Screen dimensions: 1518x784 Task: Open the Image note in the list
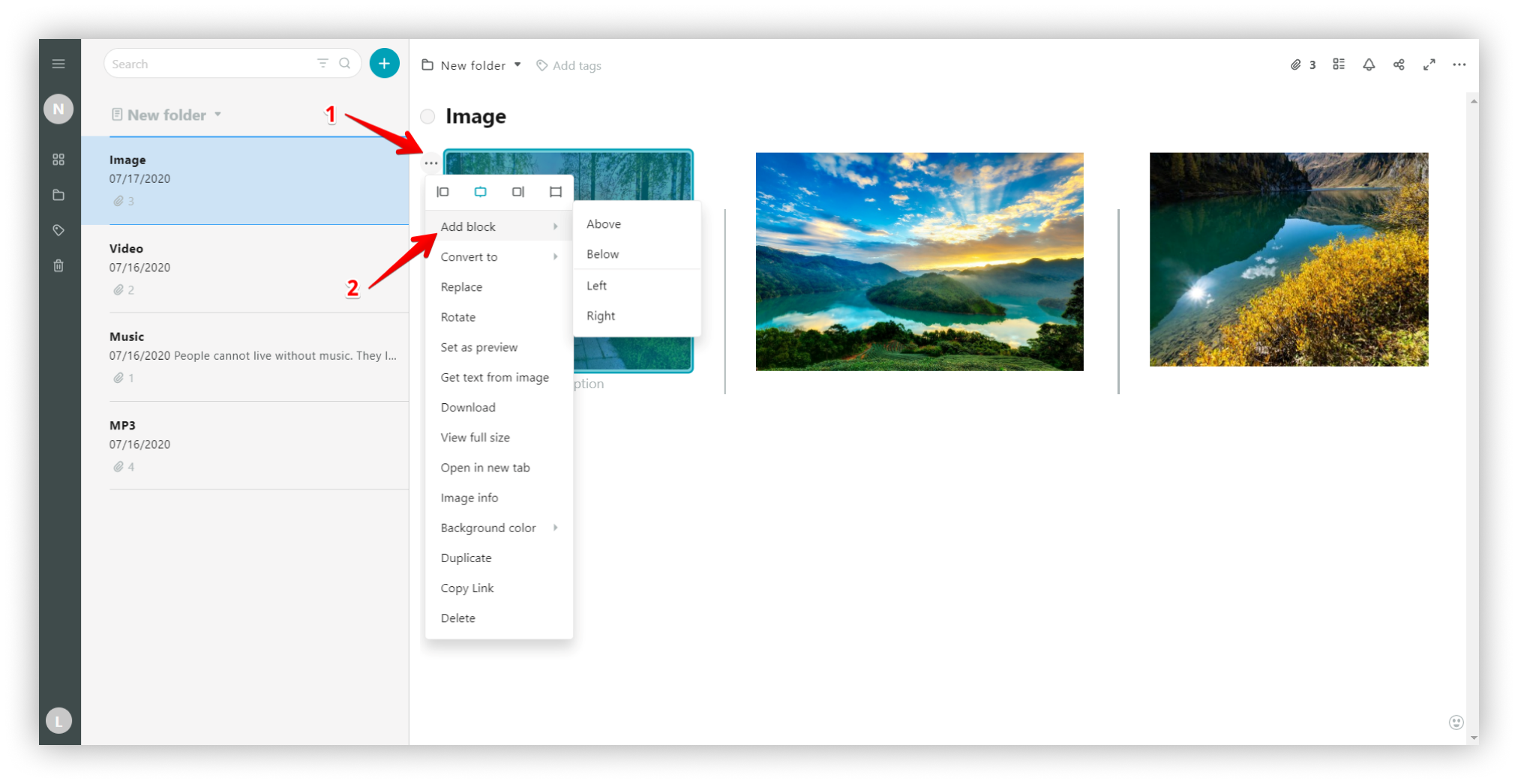tap(245, 180)
